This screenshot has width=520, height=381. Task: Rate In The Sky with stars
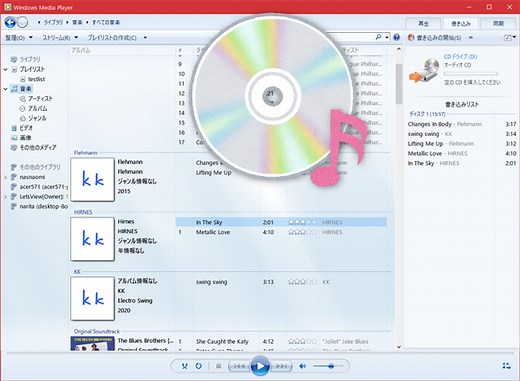(302, 222)
